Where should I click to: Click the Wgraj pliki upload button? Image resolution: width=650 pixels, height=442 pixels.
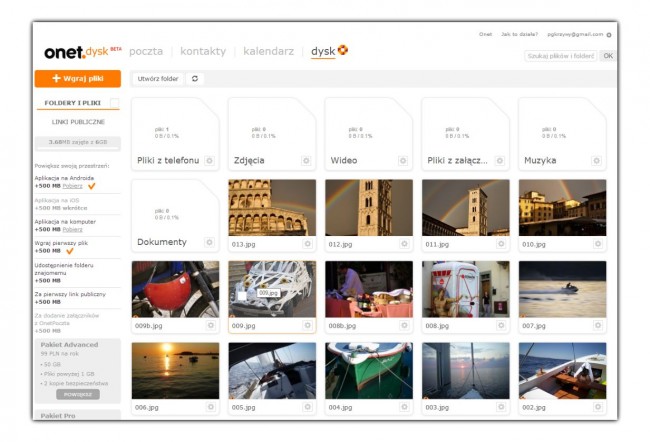pos(78,78)
